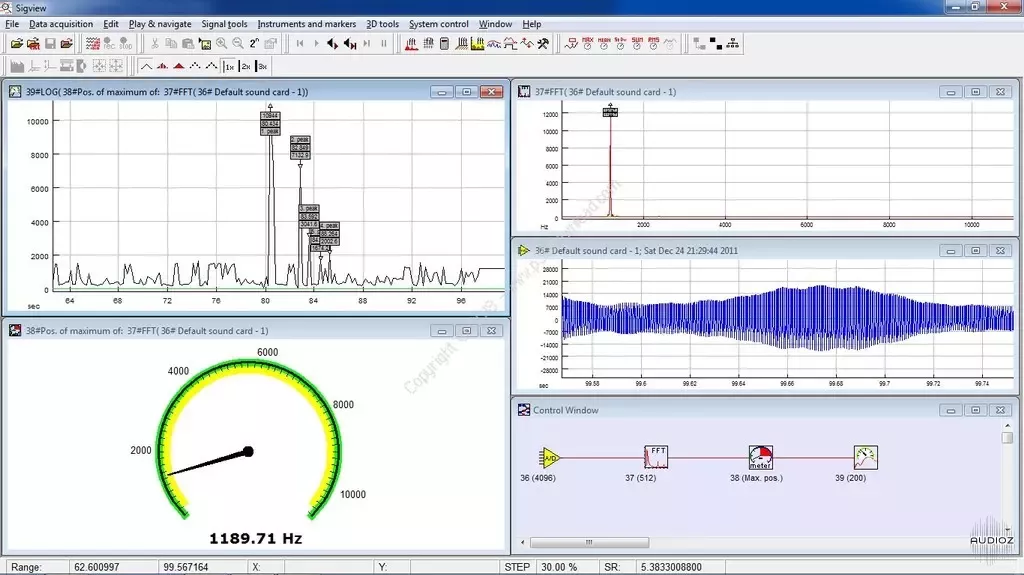Select the filled red area graph style
Image resolution: width=1024 pixels, height=575 pixels.
click(178, 66)
